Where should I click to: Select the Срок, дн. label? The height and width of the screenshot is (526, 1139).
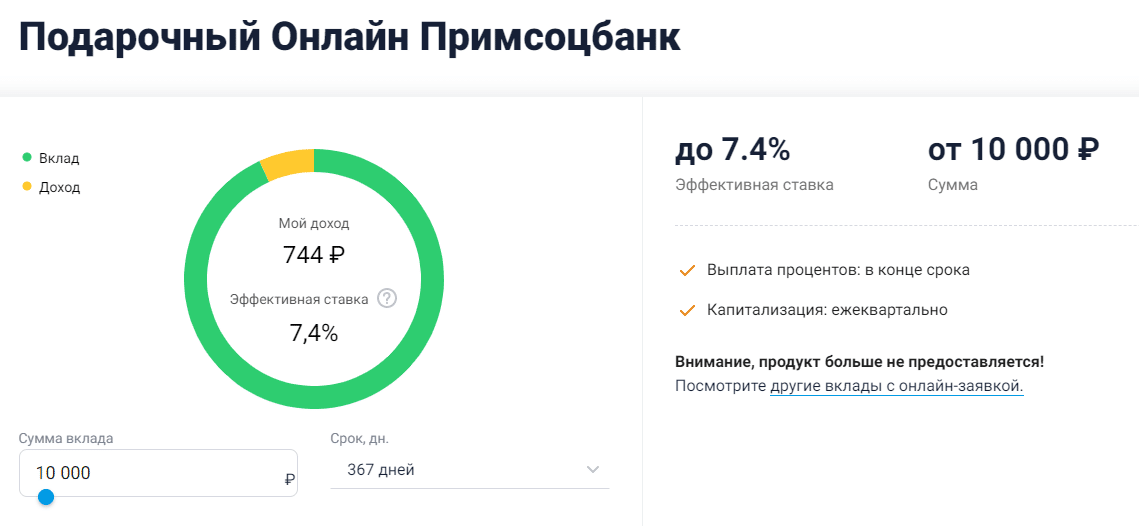click(360, 438)
